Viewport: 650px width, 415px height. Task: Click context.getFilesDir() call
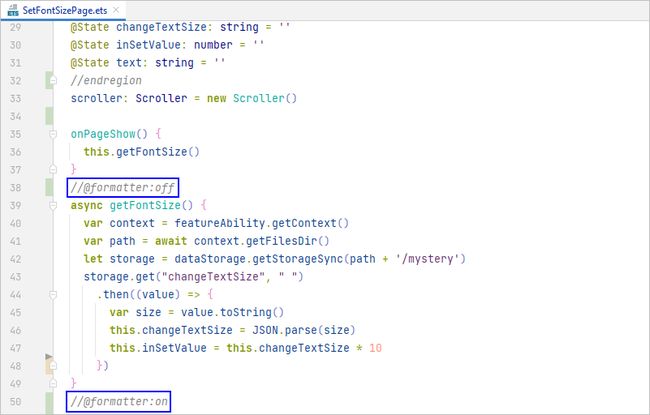261,241
